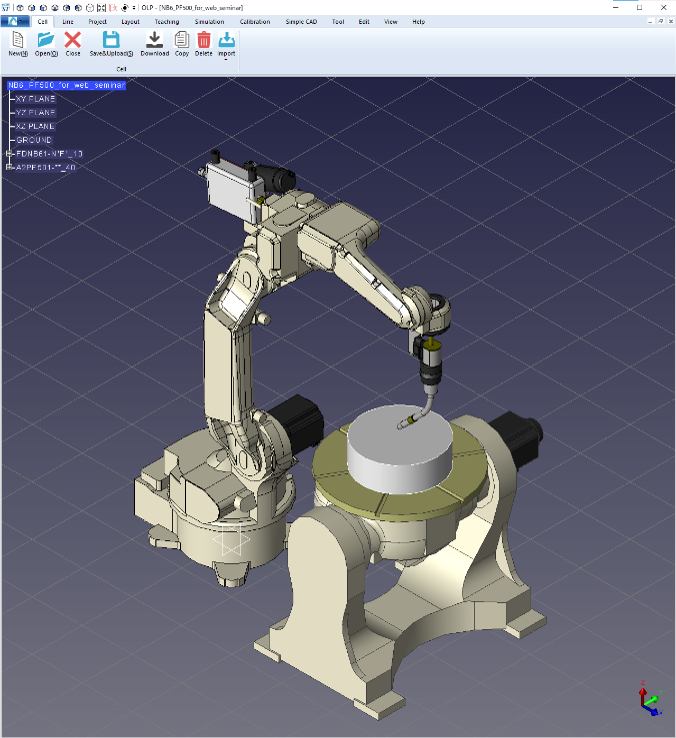Click the XYZ axis indicator in viewport corner
Viewport: 676px width, 738px height.
coord(648,699)
